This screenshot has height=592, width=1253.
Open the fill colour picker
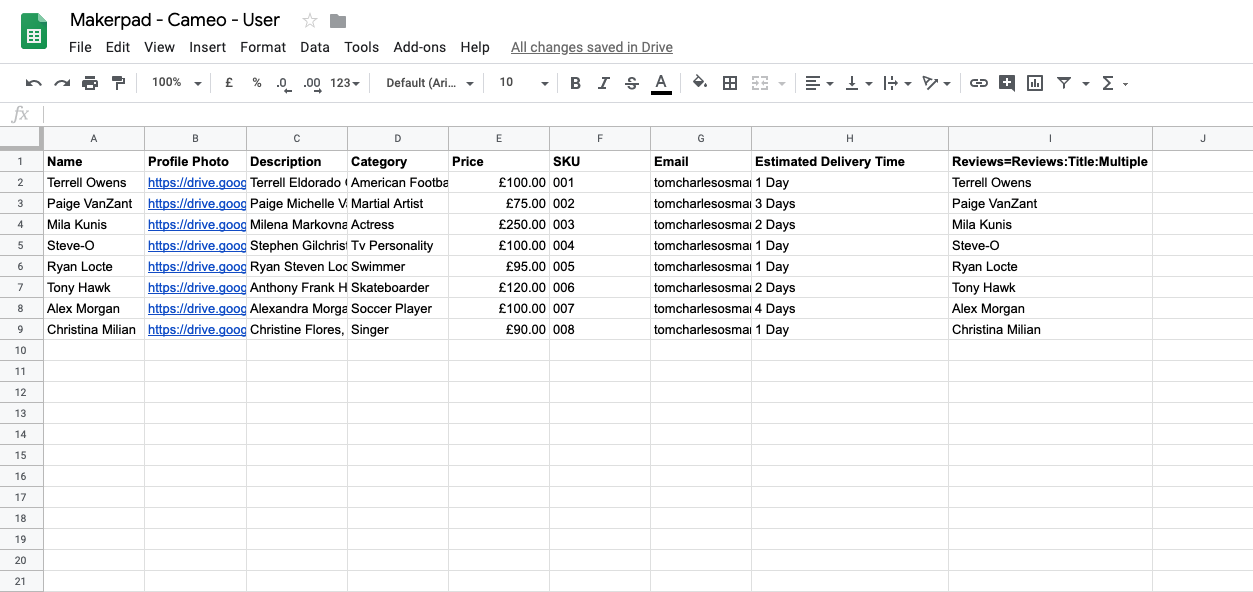(x=700, y=83)
